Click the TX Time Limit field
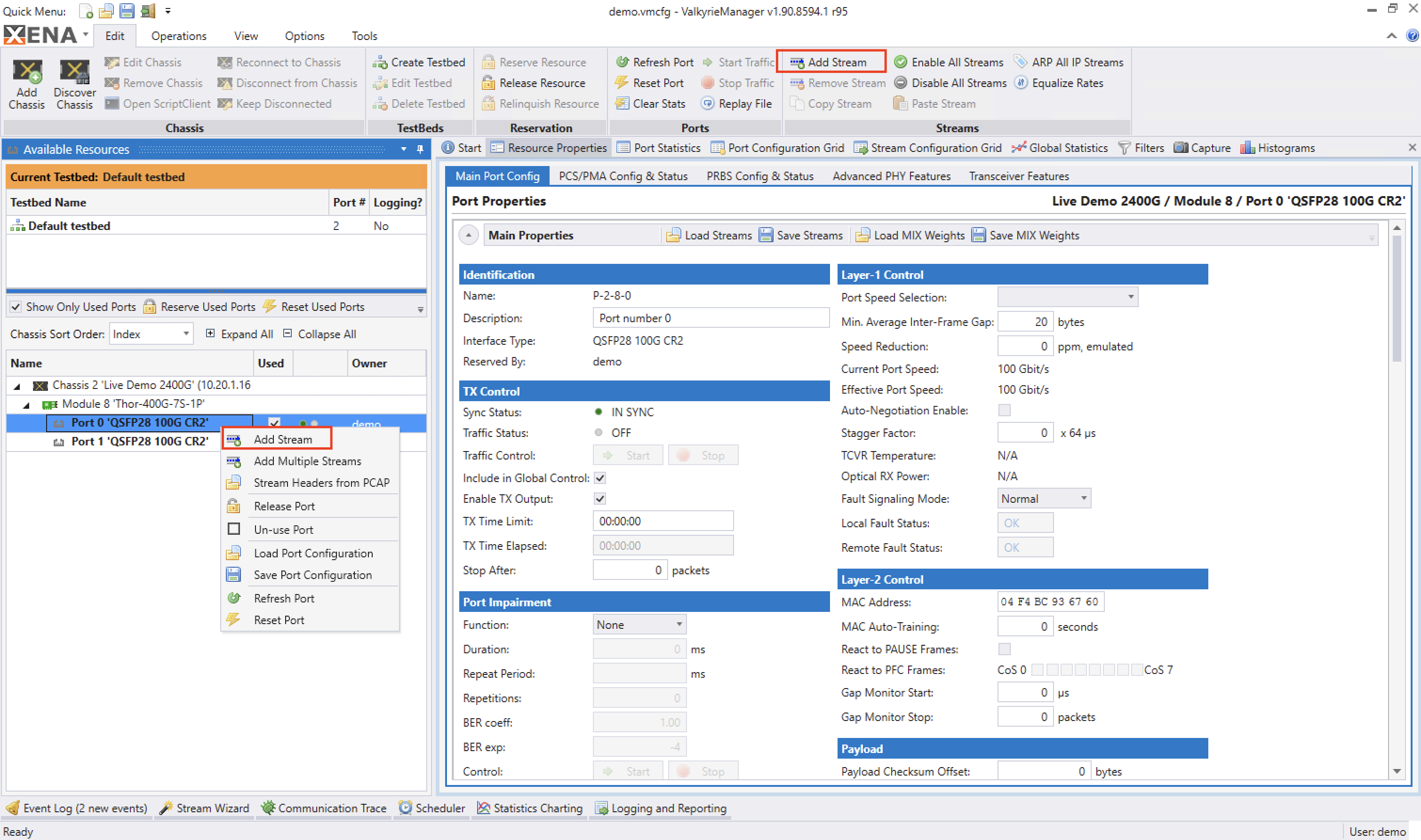 pos(663,521)
